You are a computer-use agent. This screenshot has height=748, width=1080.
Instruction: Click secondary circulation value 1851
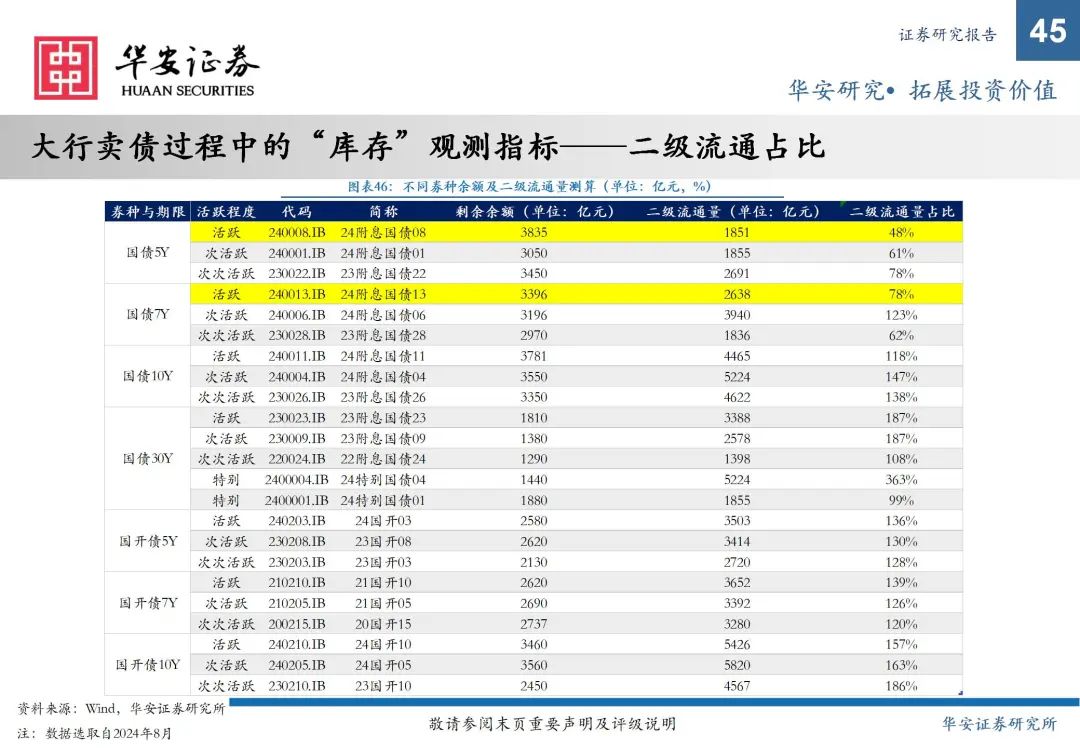pos(736,233)
